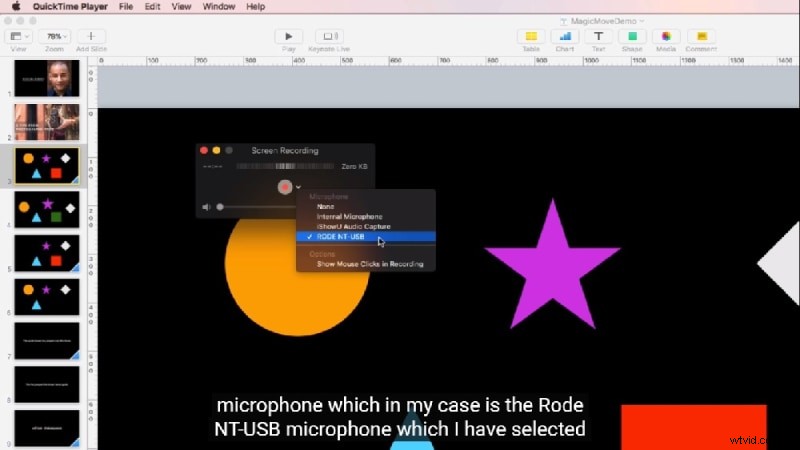The image size is (800, 450).
Task: Click the Keynote View toolbar icon
Action: pos(19,36)
